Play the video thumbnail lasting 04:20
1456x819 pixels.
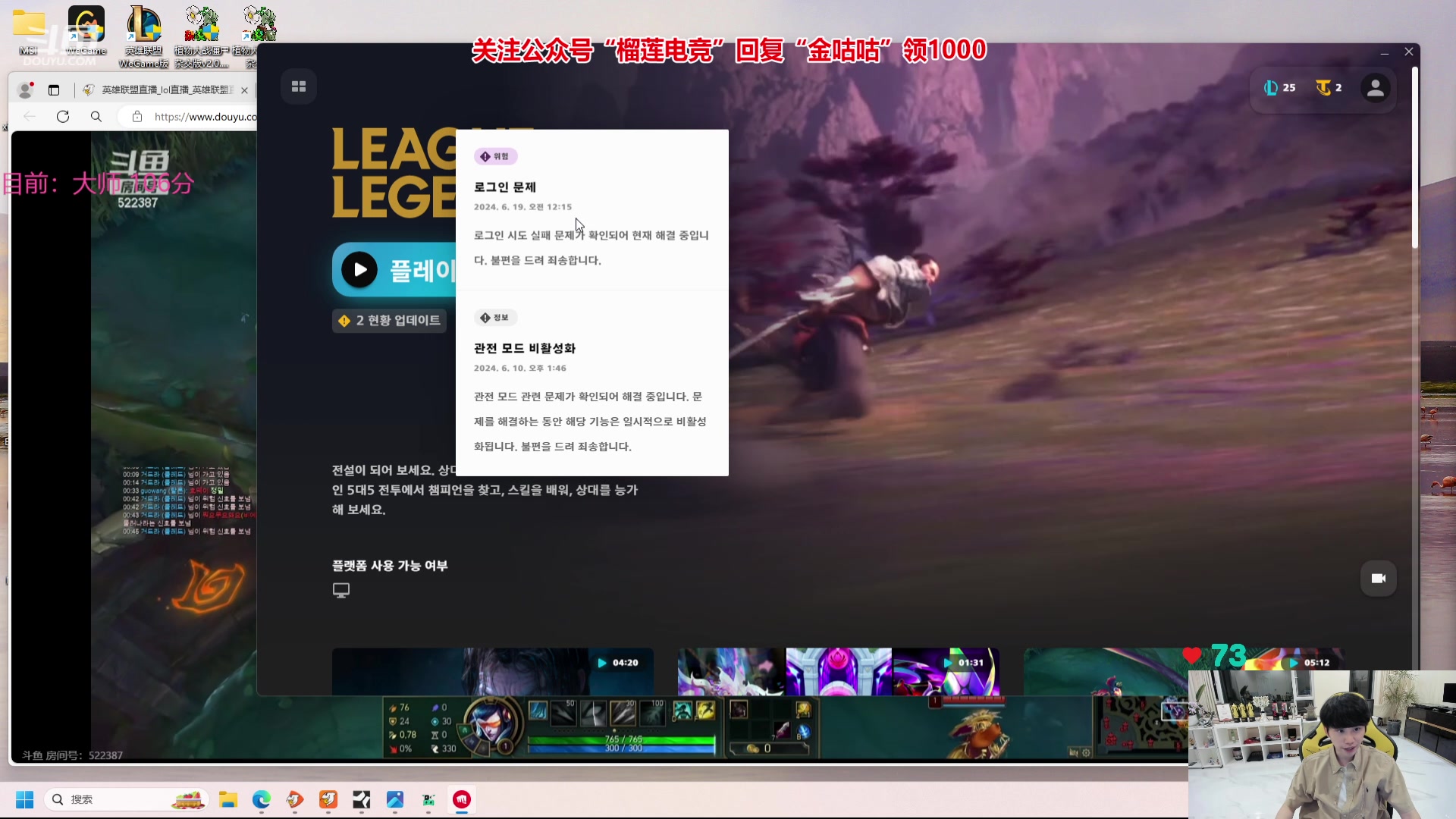coord(493,671)
